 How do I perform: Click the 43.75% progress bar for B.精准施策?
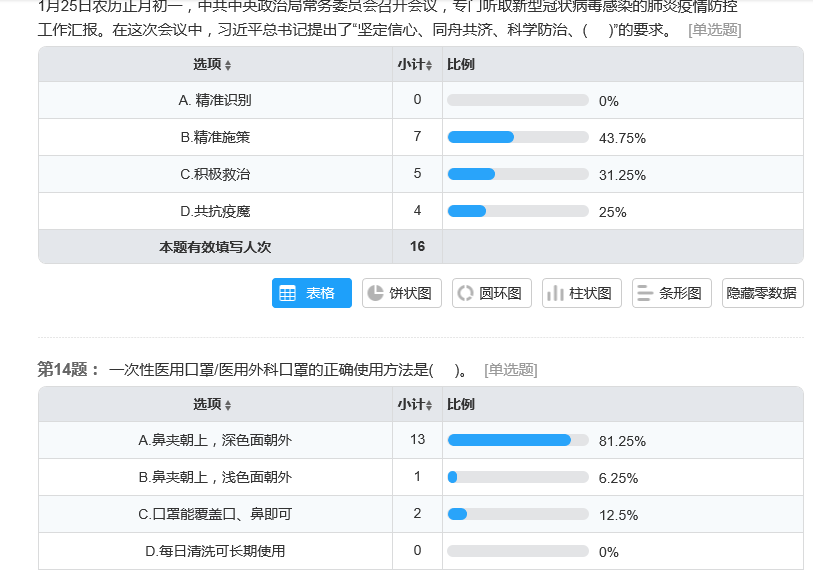(x=518, y=137)
